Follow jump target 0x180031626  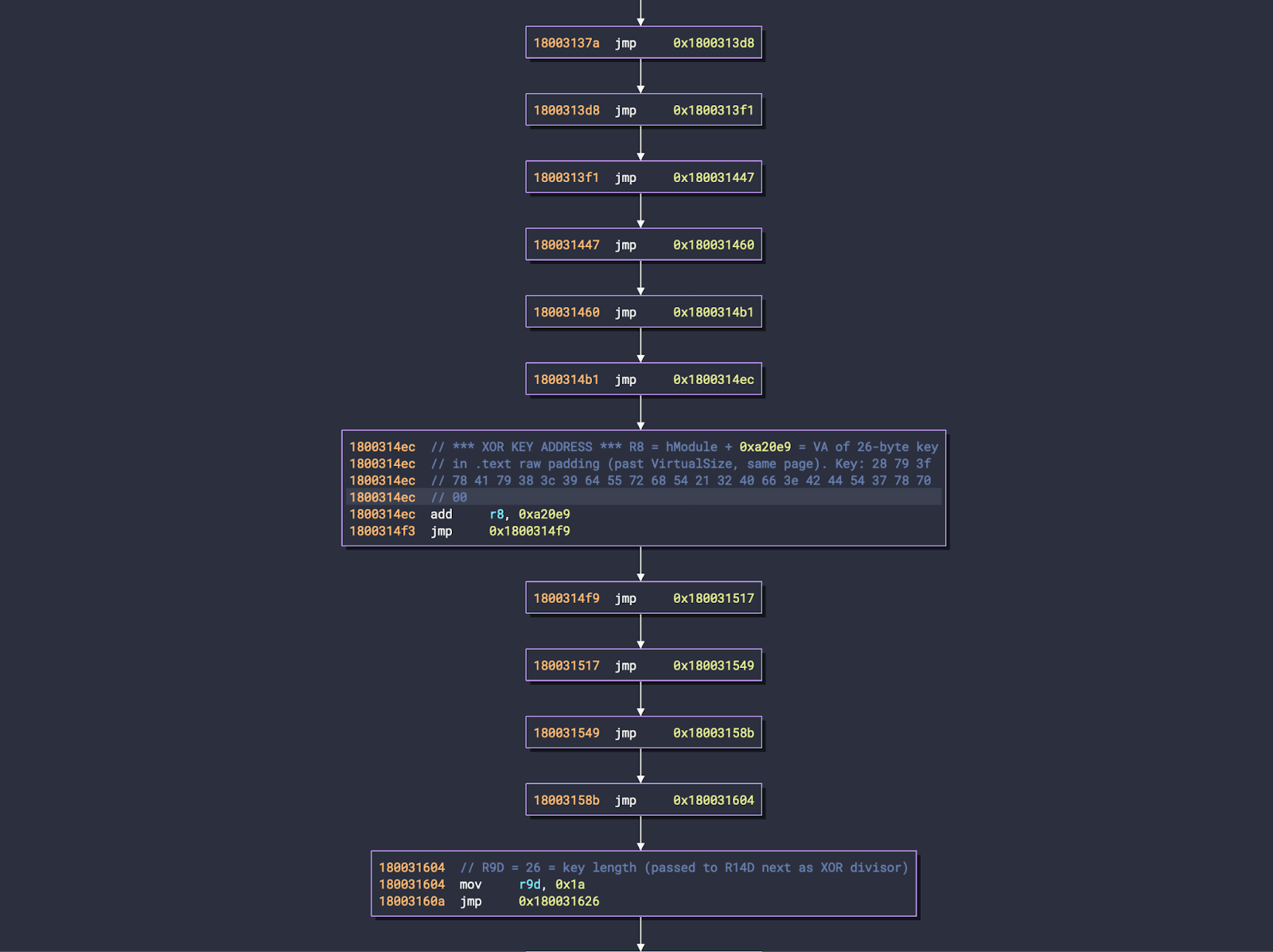(559, 902)
